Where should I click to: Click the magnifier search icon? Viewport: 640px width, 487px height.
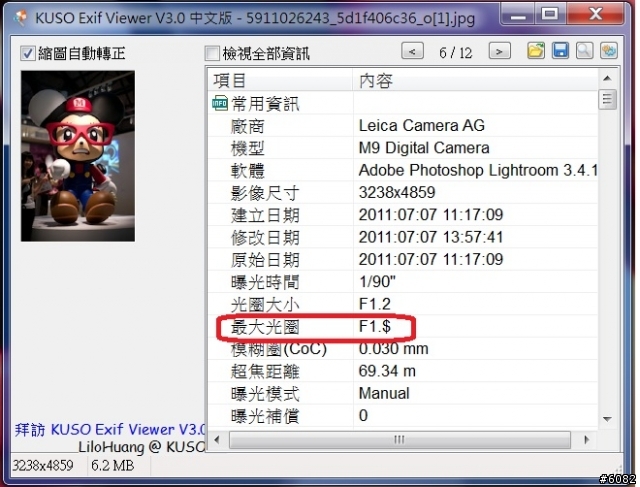(584, 51)
